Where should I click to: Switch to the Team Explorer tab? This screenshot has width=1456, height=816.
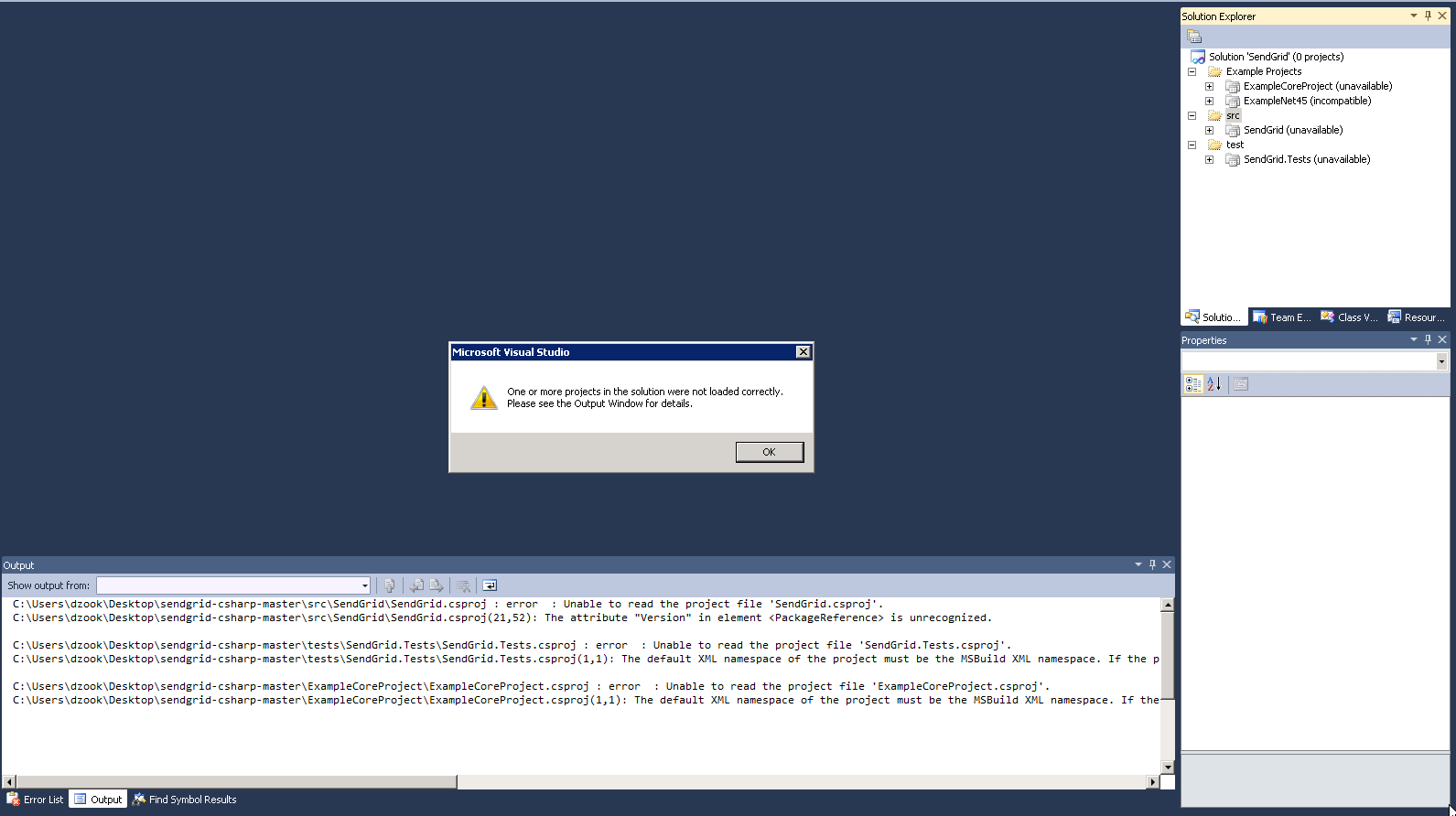click(x=1282, y=317)
